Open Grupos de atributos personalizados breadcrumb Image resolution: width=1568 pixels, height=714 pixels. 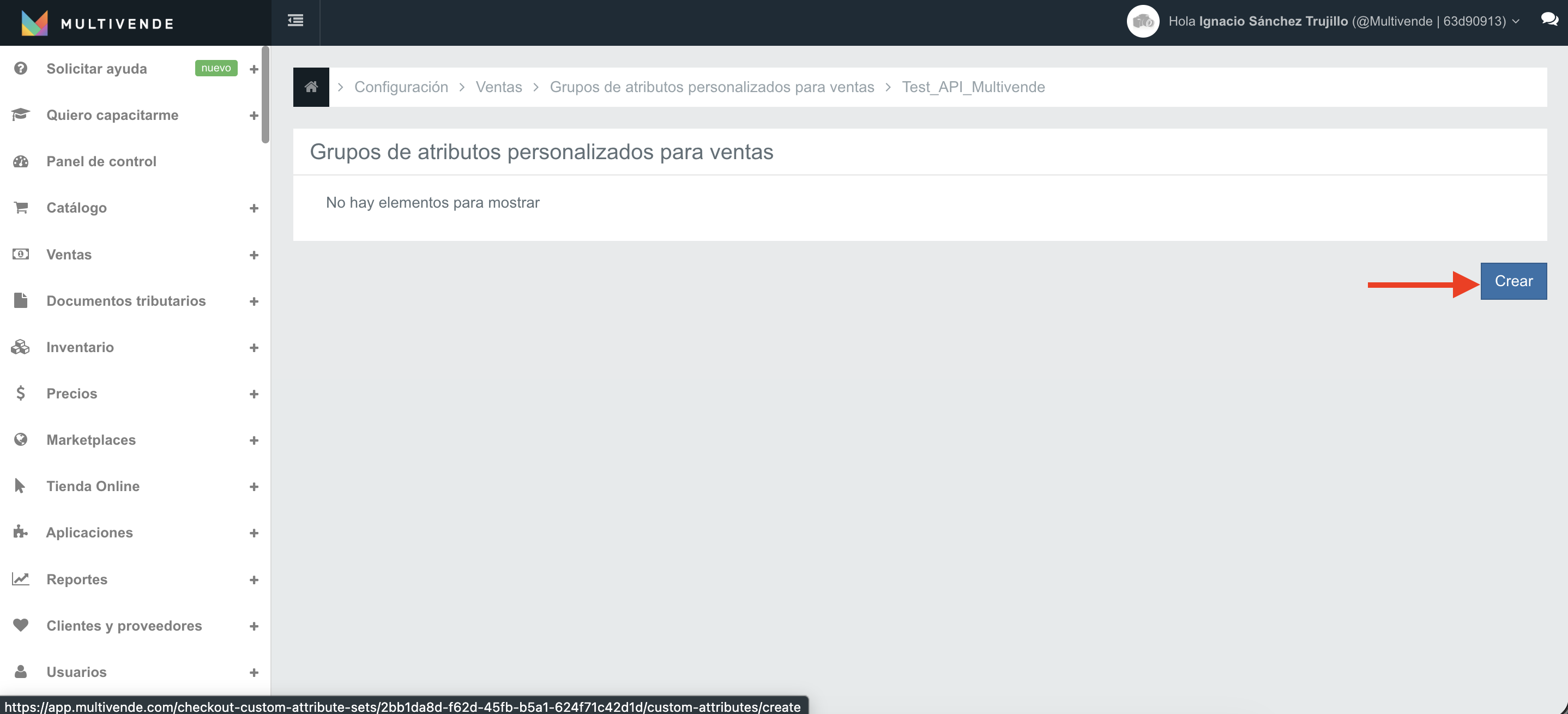pyautogui.click(x=711, y=87)
